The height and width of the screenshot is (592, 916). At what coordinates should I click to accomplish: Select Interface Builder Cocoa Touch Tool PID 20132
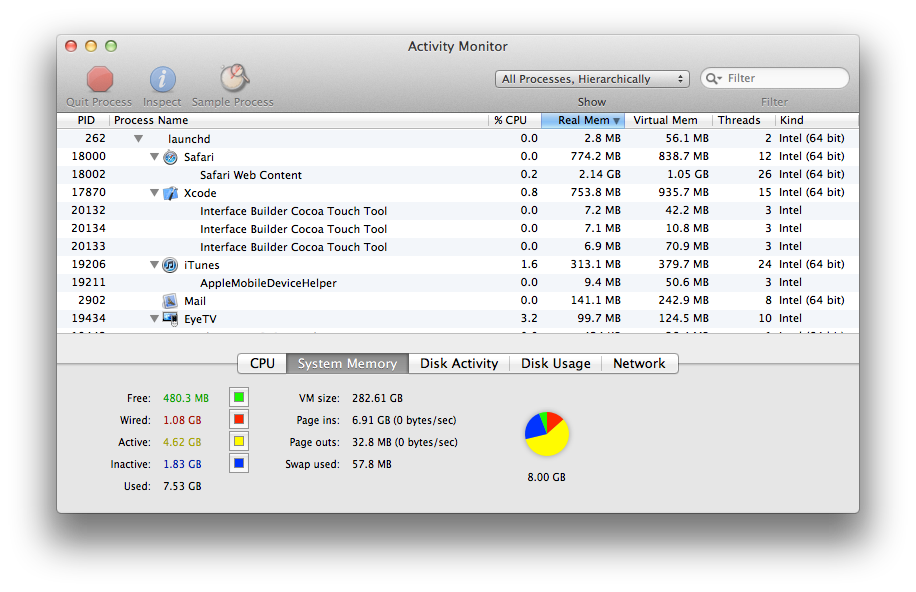458,211
